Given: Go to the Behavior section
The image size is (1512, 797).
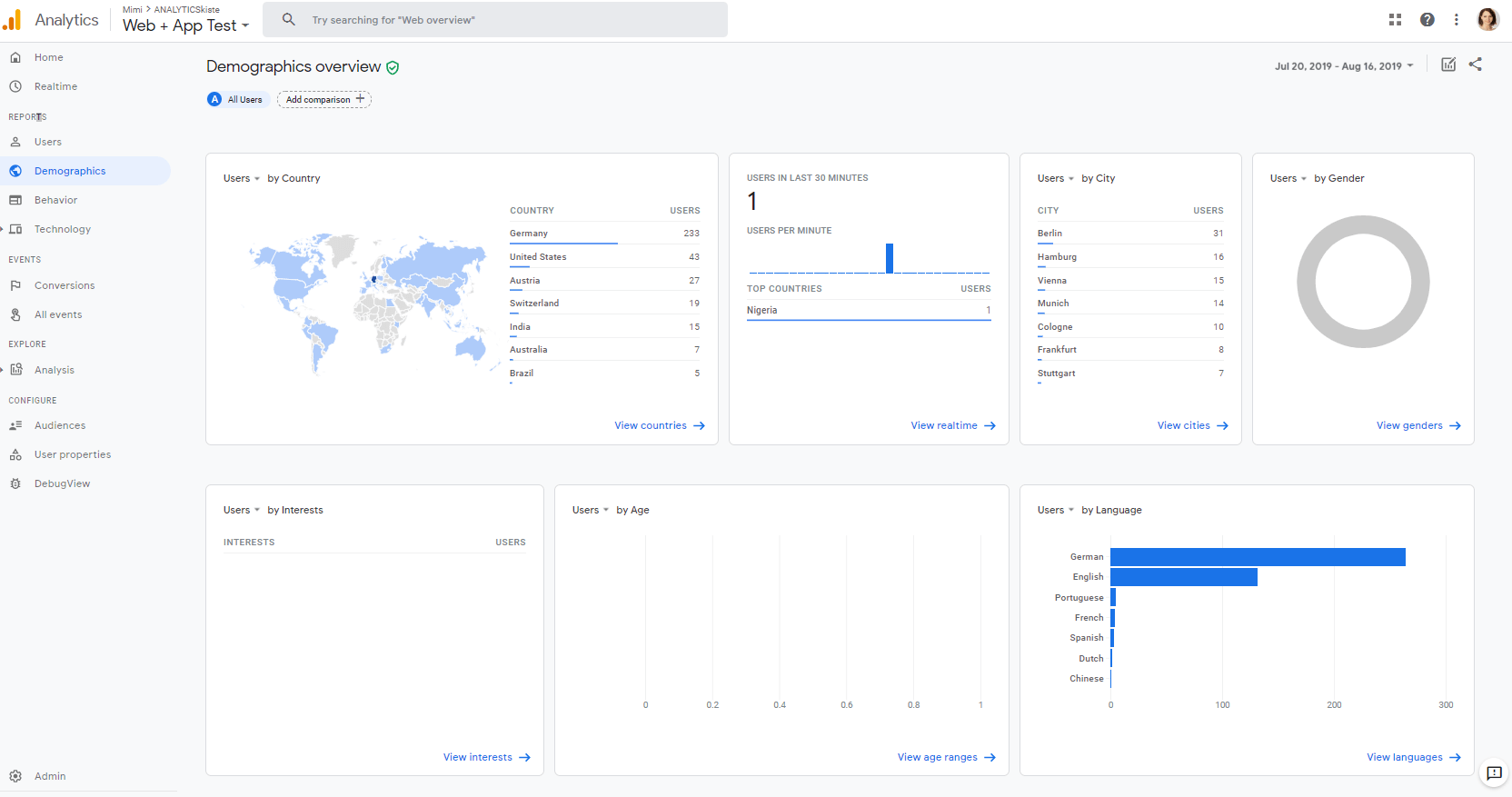Looking at the screenshot, I should point(55,200).
